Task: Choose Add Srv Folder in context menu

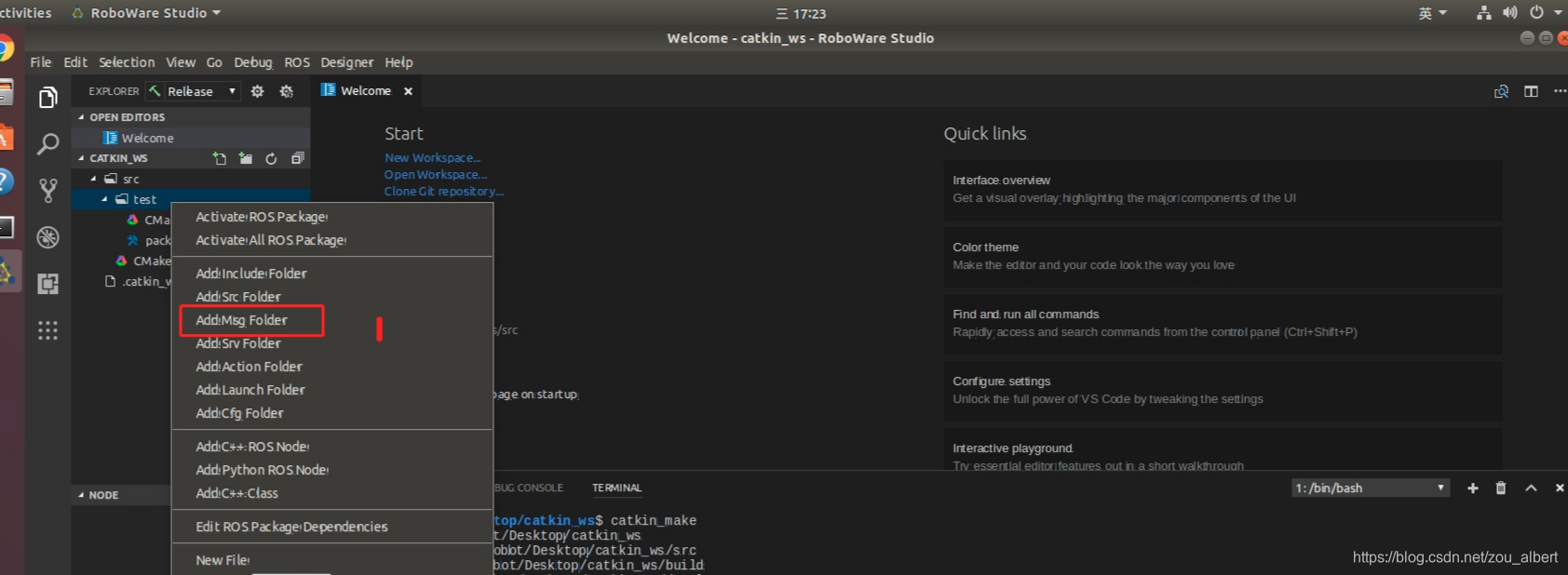Action: [x=332, y=343]
